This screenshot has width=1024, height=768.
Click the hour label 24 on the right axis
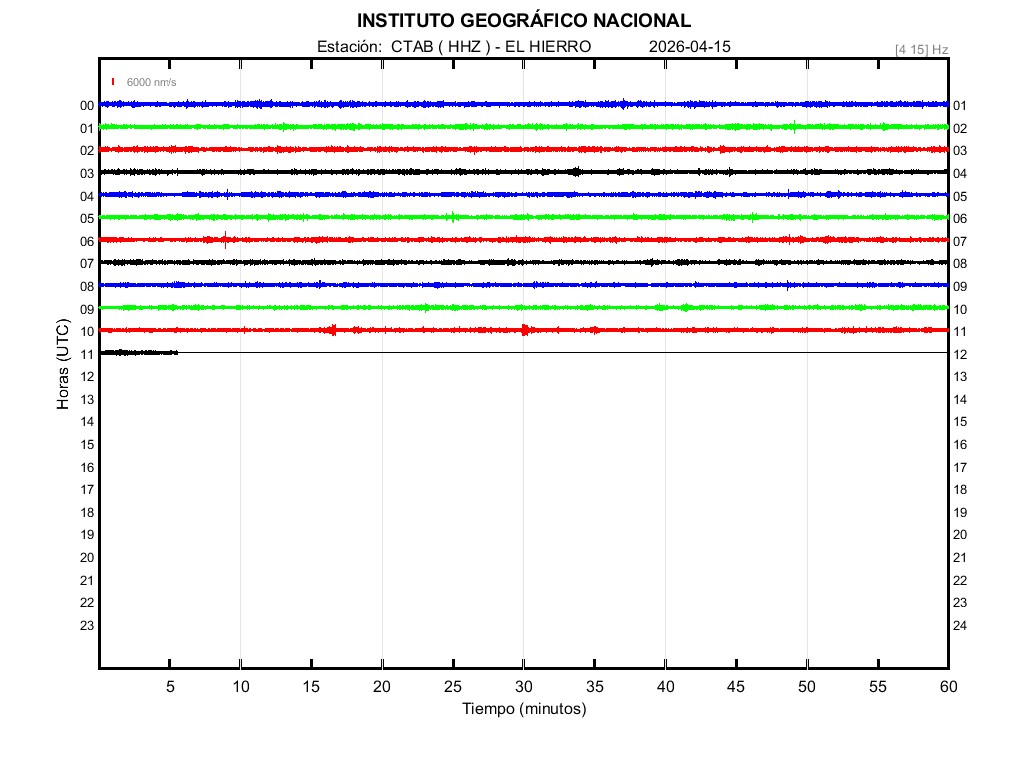point(959,626)
